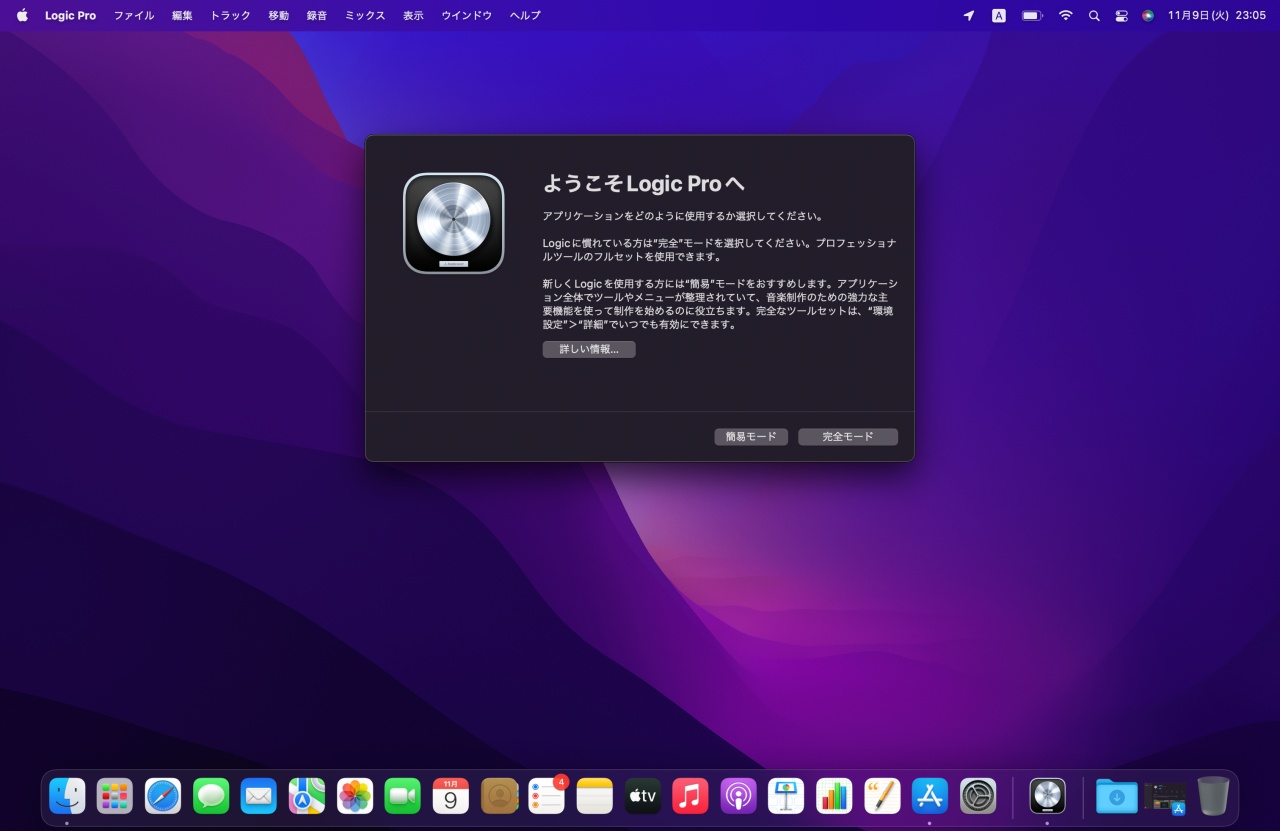The width and height of the screenshot is (1280, 831).
Task: Open Numbers in the Dock
Action: [x=834, y=796]
